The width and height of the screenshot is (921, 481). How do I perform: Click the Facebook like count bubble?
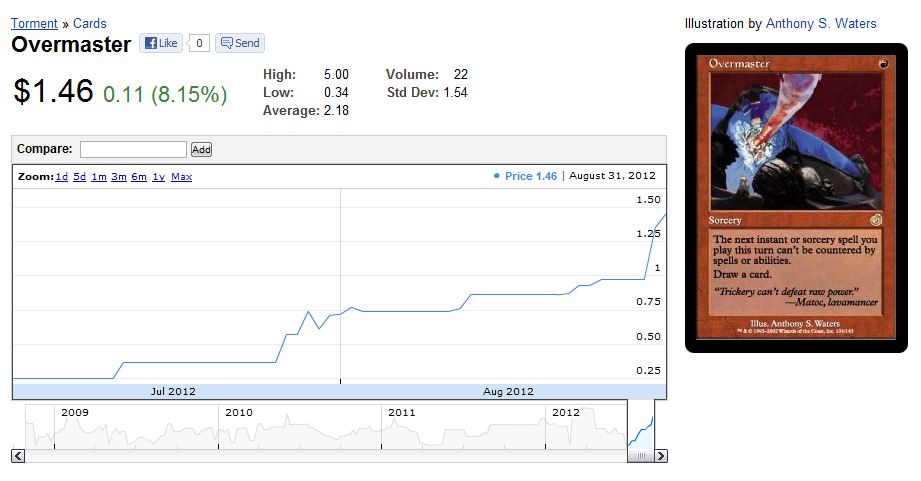(x=200, y=43)
